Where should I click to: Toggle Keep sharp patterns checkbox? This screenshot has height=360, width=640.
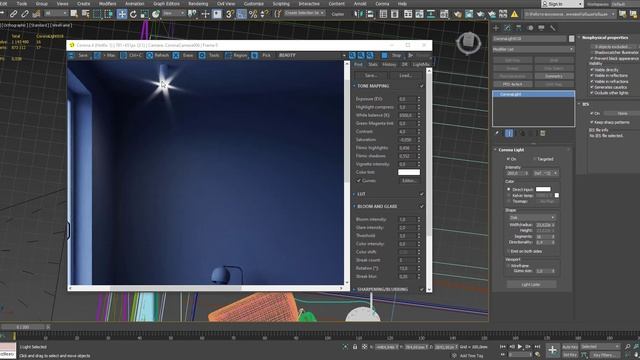[592, 122]
